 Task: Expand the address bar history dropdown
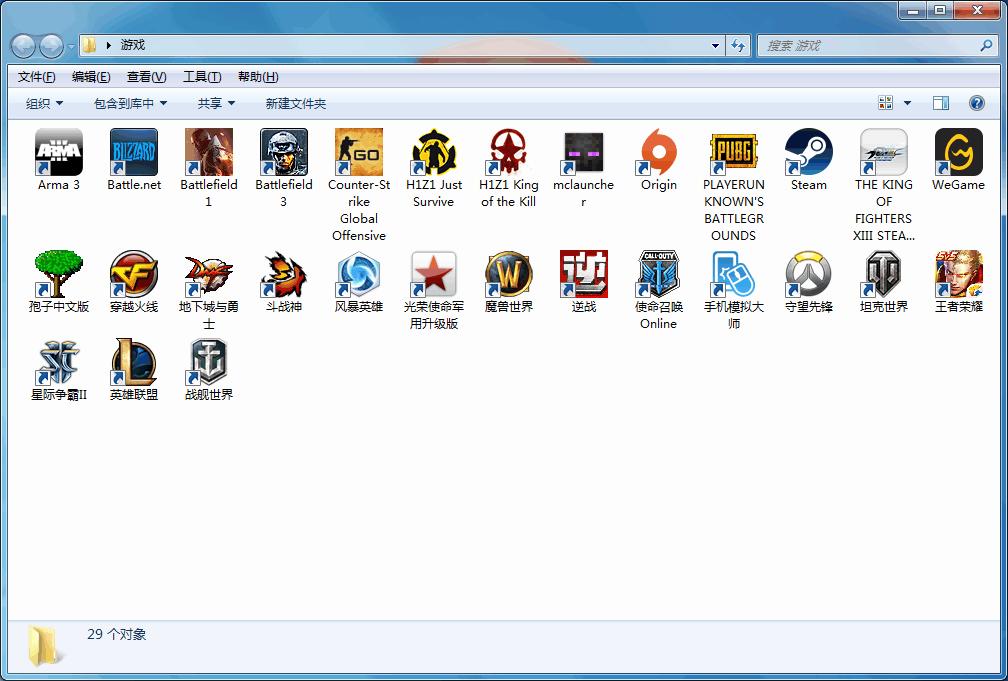point(713,45)
